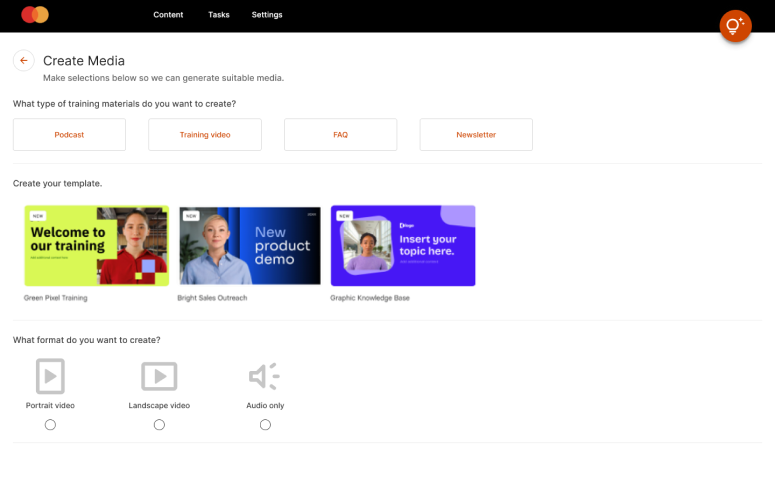This screenshot has width=775, height=484.
Task: Choose the FAQ material type
Action: (x=340, y=135)
